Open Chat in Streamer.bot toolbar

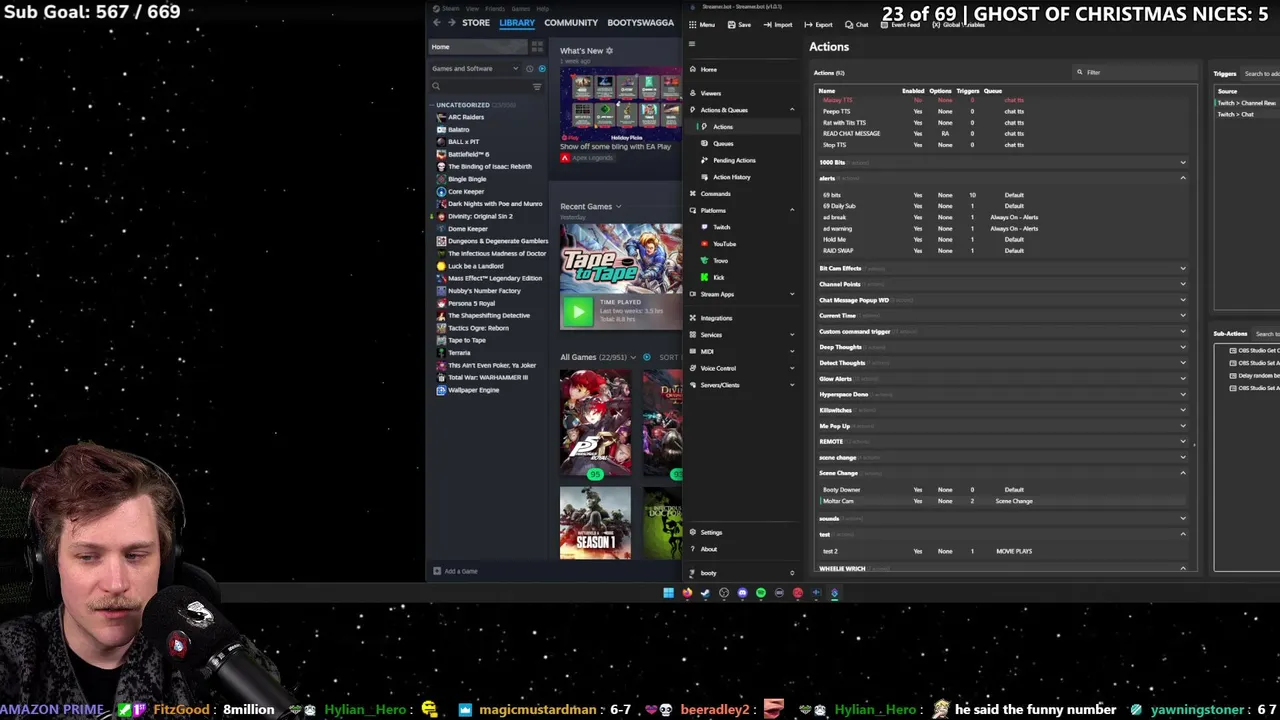coord(857,25)
